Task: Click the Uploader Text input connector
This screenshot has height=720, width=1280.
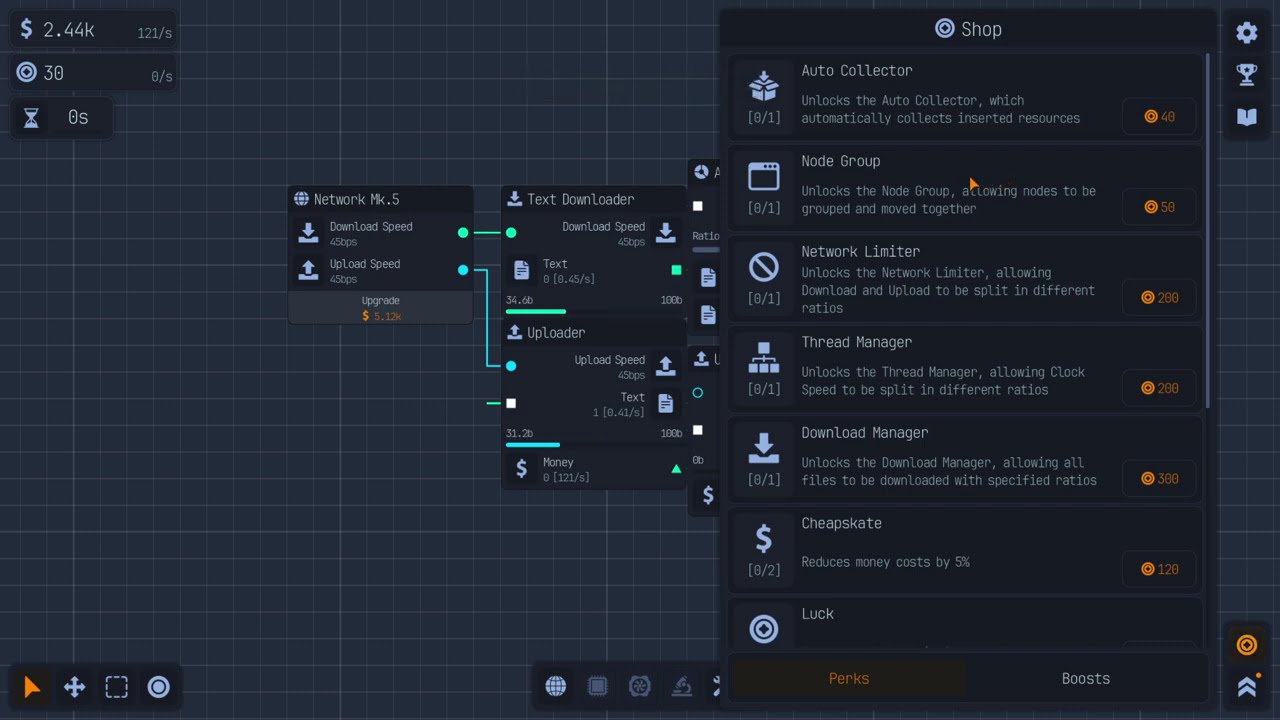Action: 511,403
